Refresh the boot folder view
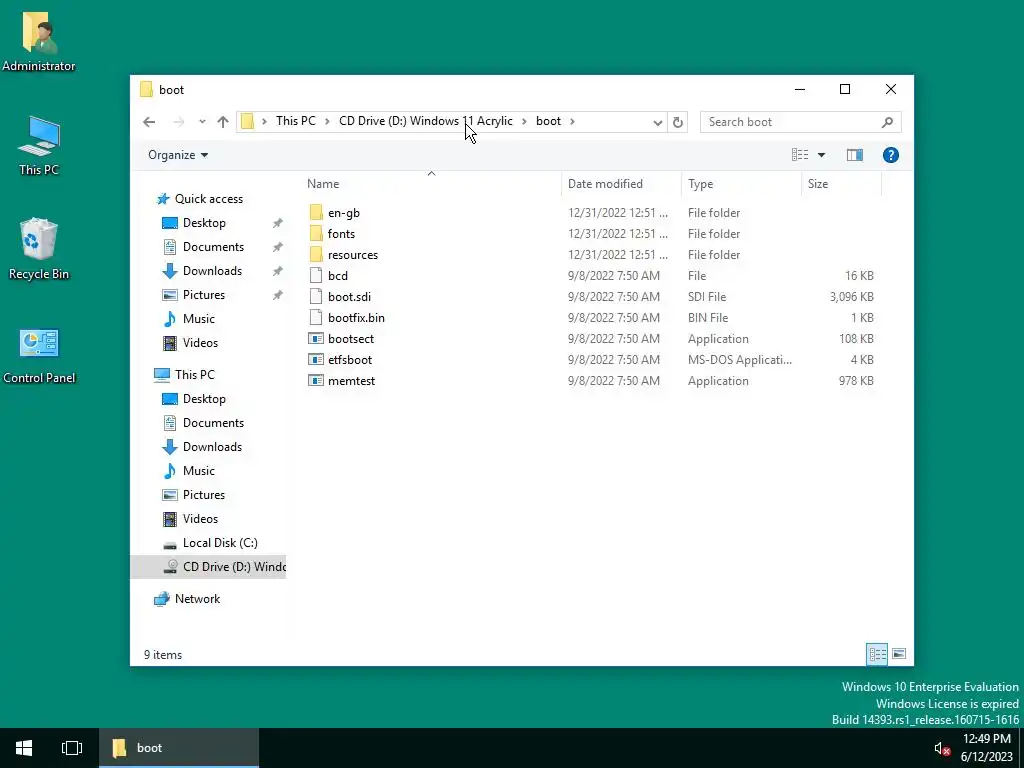 [x=677, y=122]
